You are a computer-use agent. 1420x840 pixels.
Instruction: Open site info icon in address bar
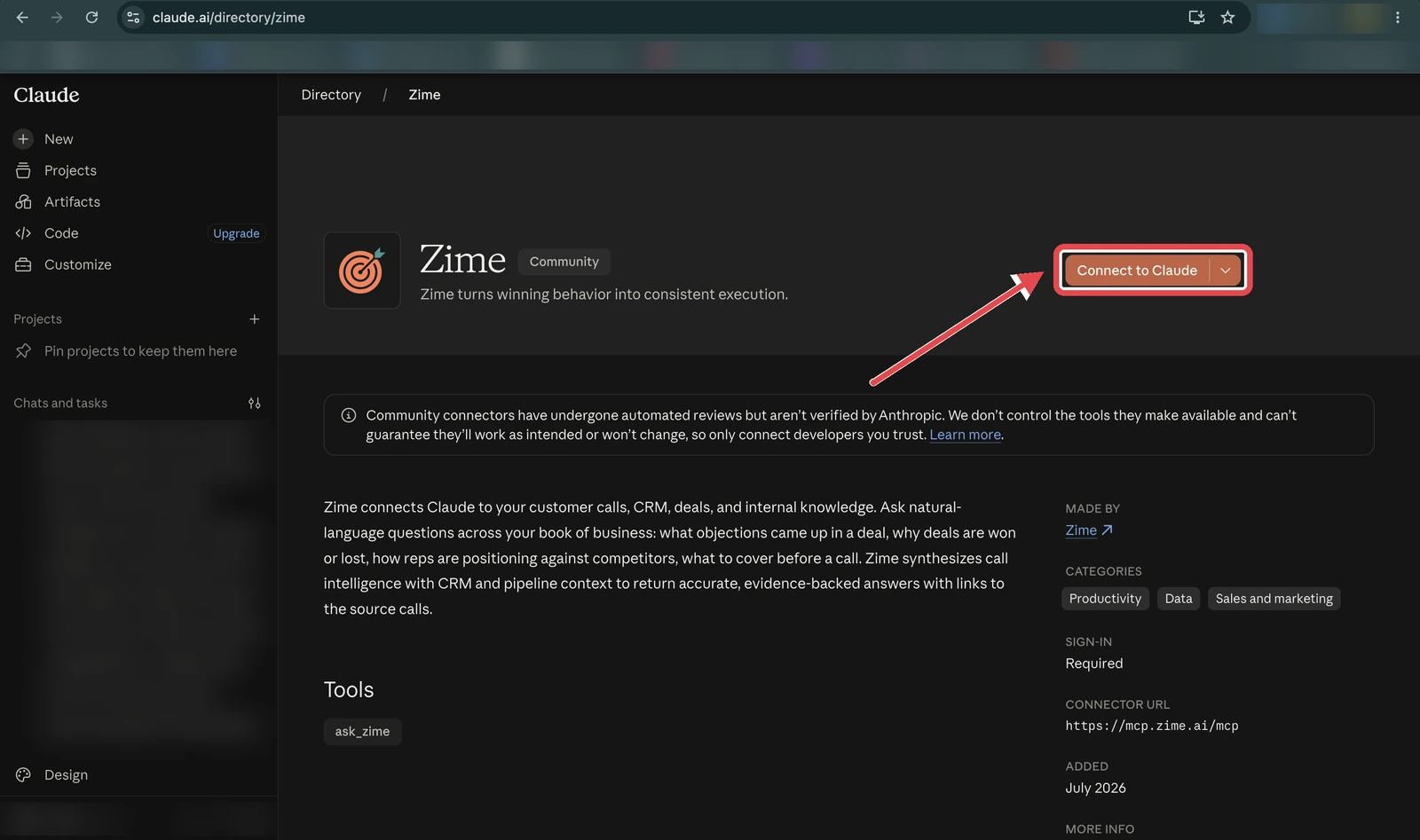click(x=133, y=17)
